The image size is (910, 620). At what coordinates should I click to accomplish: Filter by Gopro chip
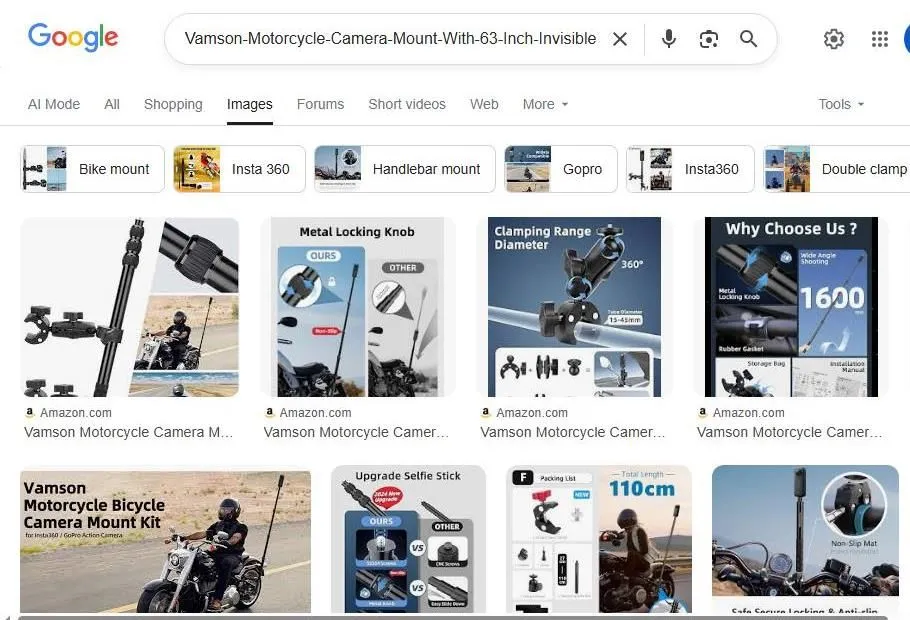click(x=561, y=169)
